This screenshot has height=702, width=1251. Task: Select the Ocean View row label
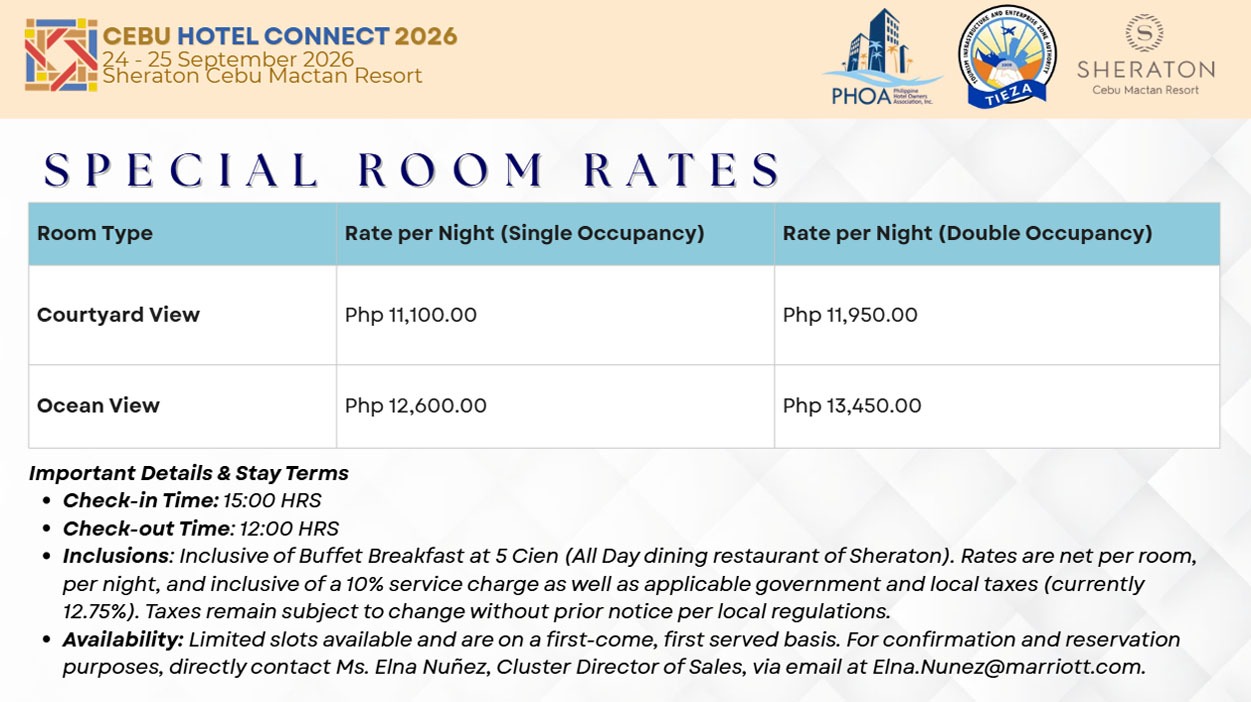(98, 405)
